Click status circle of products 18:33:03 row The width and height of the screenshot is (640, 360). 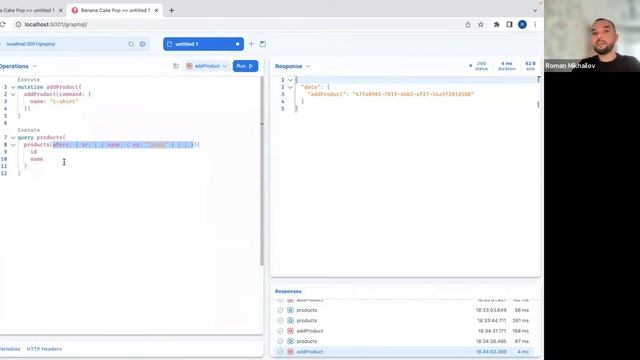[280, 310]
